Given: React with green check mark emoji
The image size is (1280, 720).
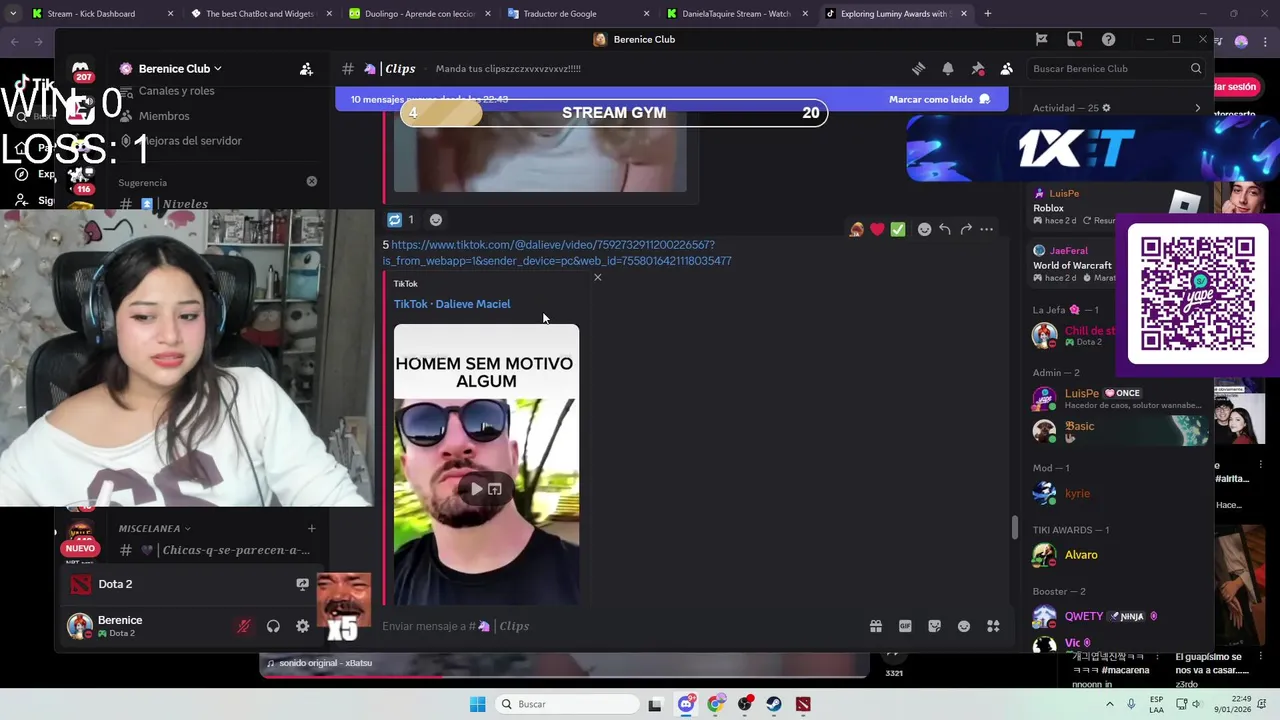Looking at the screenshot, I should [898, 230].
